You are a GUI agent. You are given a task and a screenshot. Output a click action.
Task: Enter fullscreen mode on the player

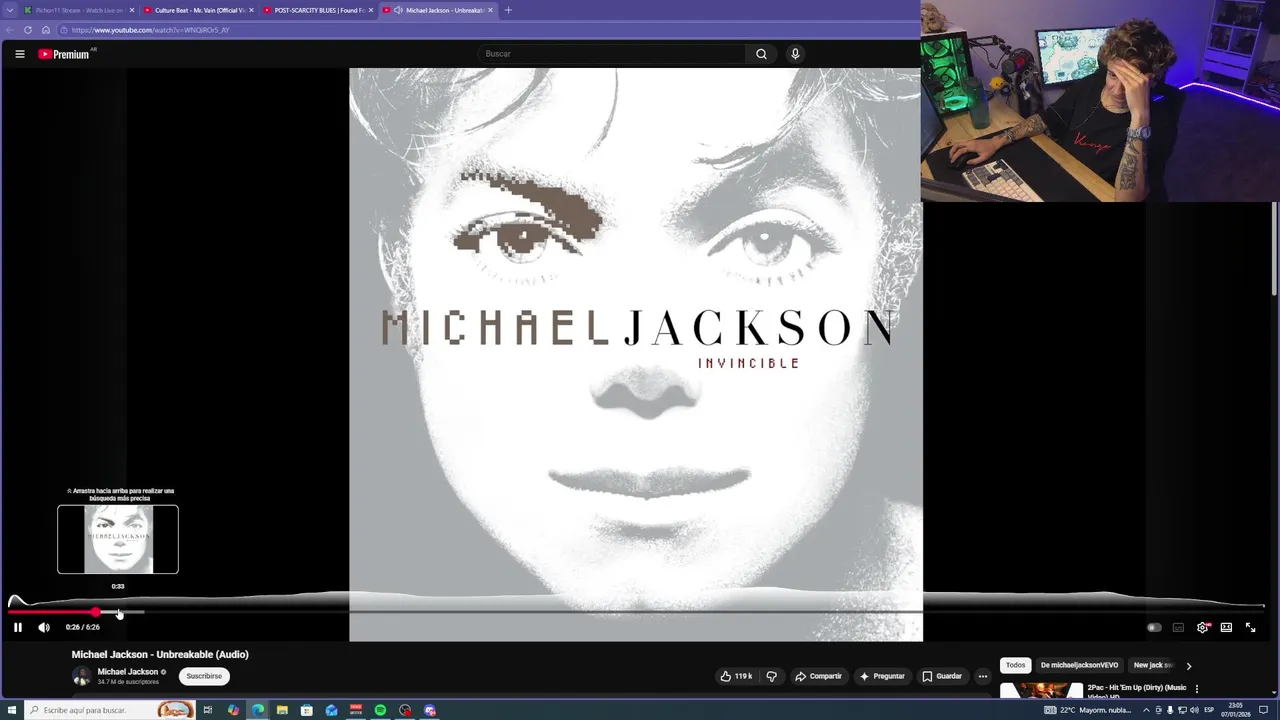[x=1250, y=627]
